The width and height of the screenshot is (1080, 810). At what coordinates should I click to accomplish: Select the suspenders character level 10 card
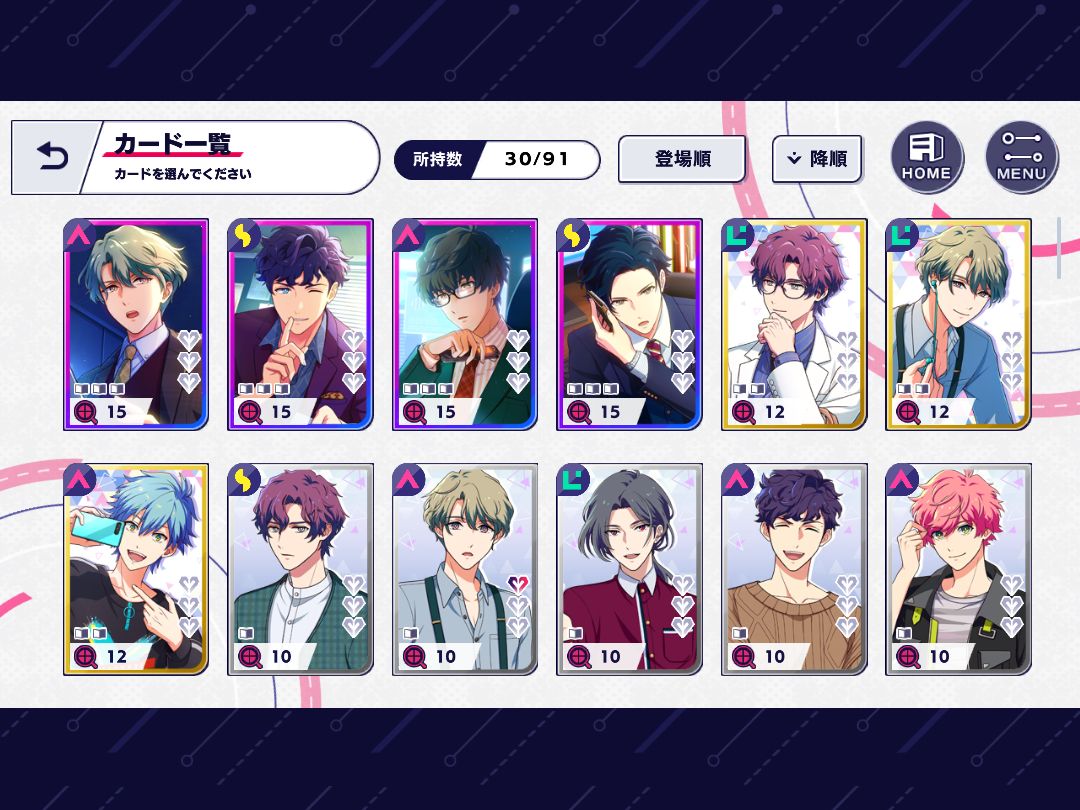(464, 569)
